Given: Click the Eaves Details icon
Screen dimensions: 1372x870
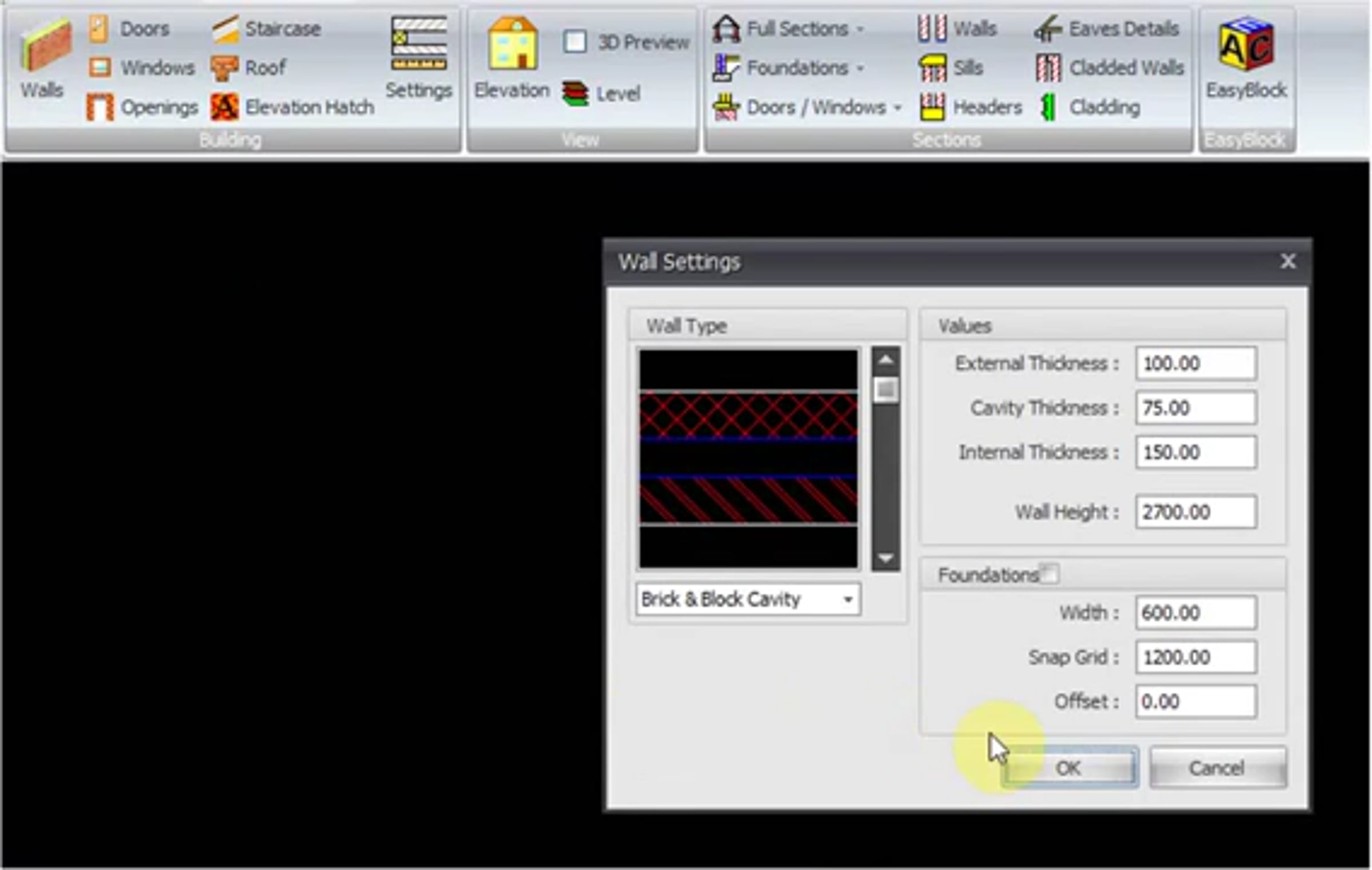Looking at the screenshot, I should pyautogui.click(x=1047, y=29).
